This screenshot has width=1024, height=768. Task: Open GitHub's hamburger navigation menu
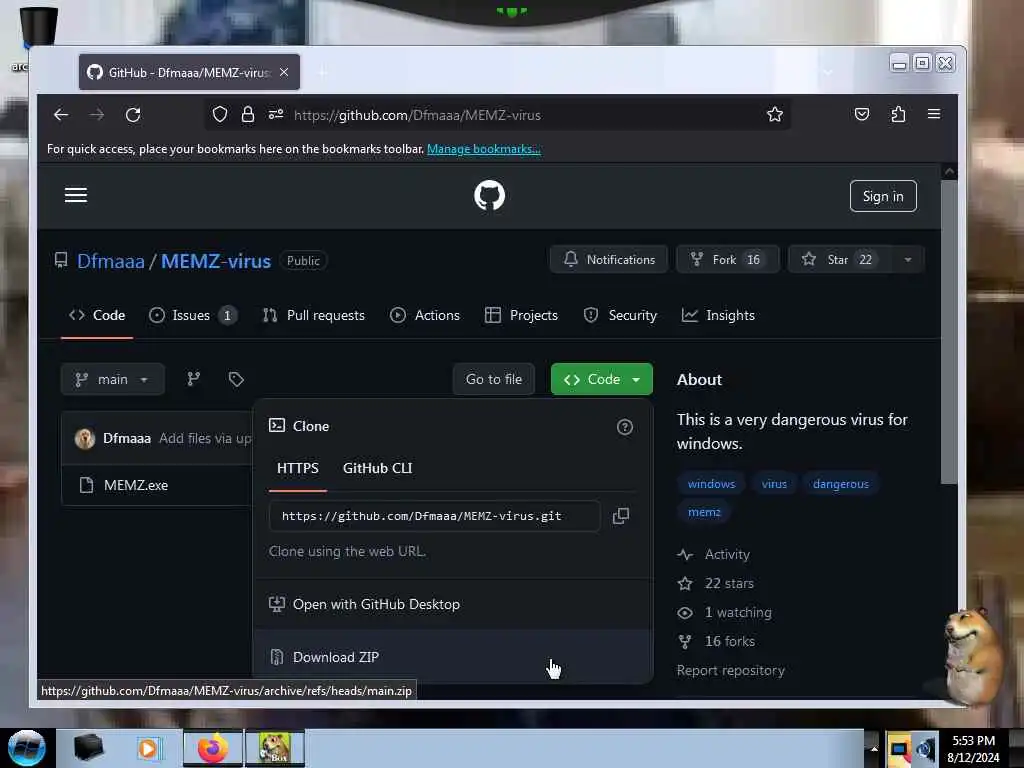(76, 195)
